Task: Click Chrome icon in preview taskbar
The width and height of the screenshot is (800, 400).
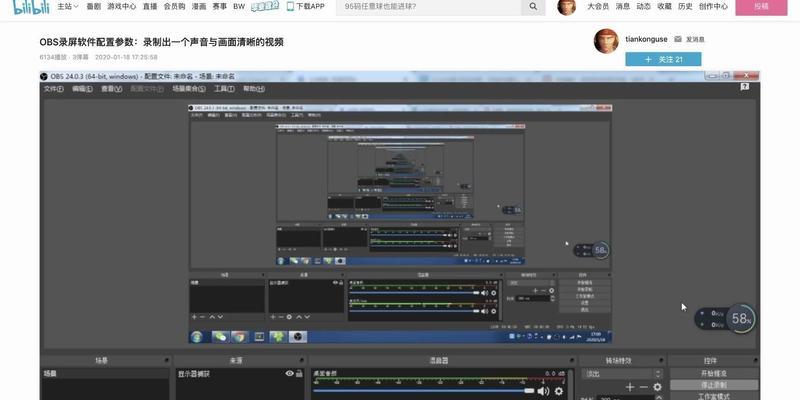Action: [x=239, y=337]
